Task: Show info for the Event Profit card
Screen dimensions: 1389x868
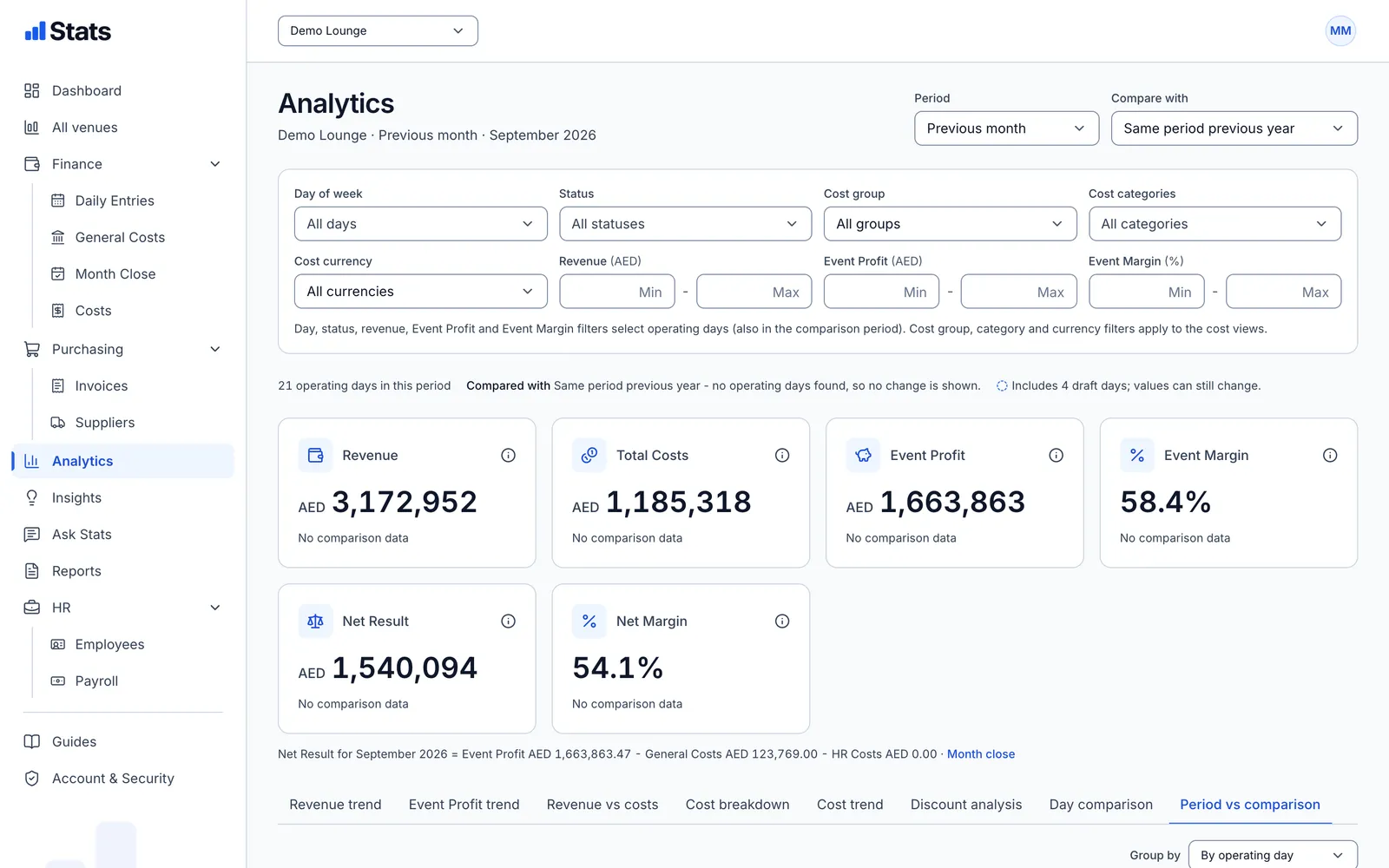Action: click(1057, 456)
